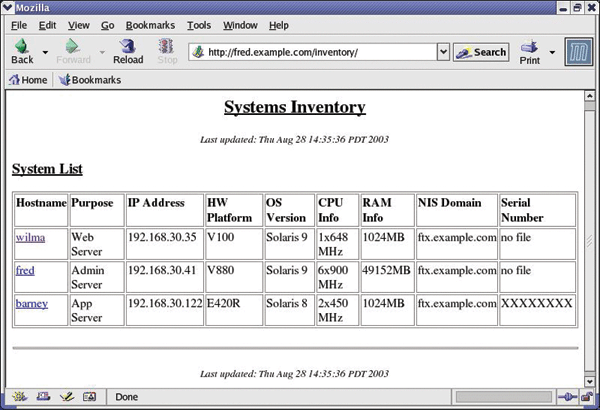
Task: Open the barney hostname link
Action: 34,304
